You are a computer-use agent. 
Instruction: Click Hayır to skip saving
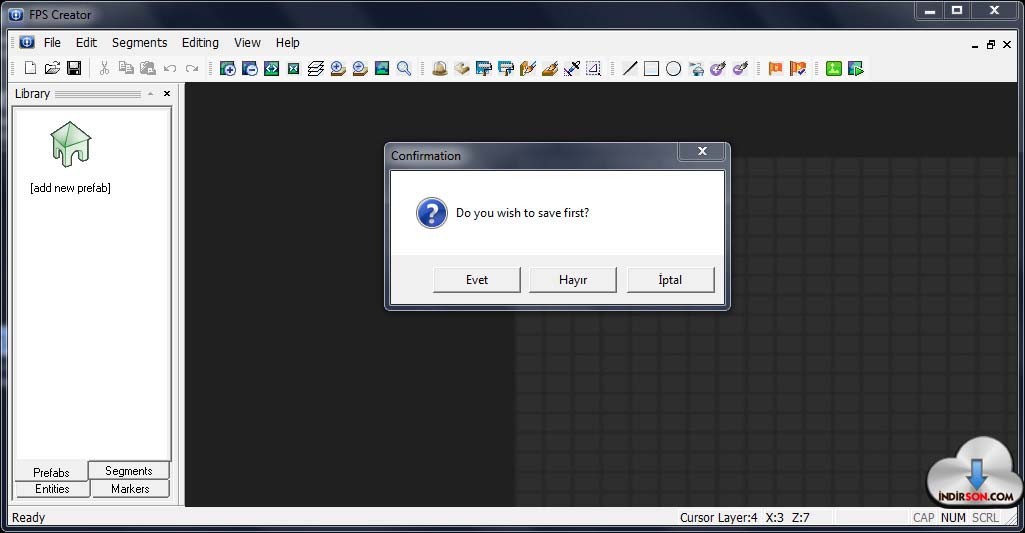click(573, 280)
